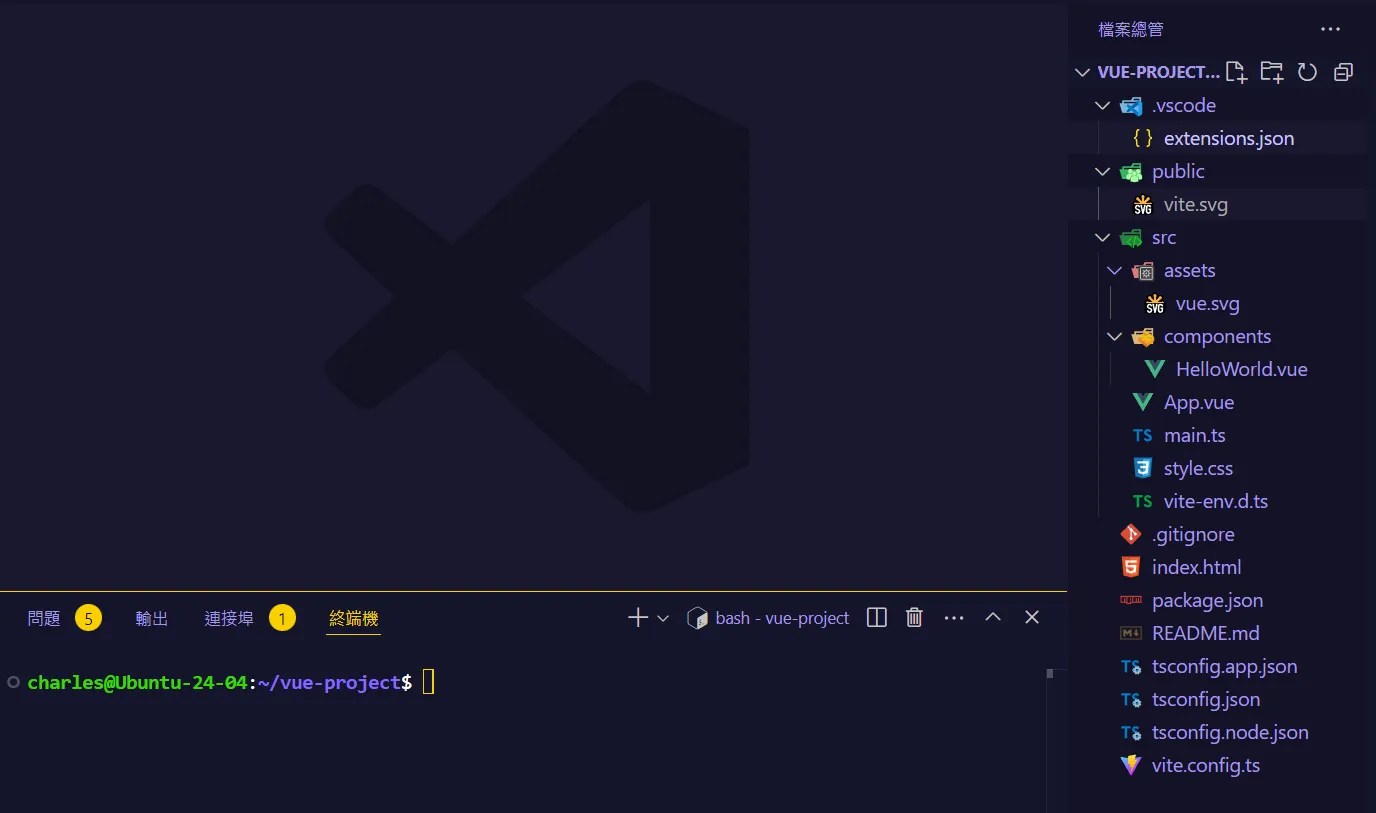Switch to the 連接埠 tab
The image size is (1376, 813).
[250, 619]
